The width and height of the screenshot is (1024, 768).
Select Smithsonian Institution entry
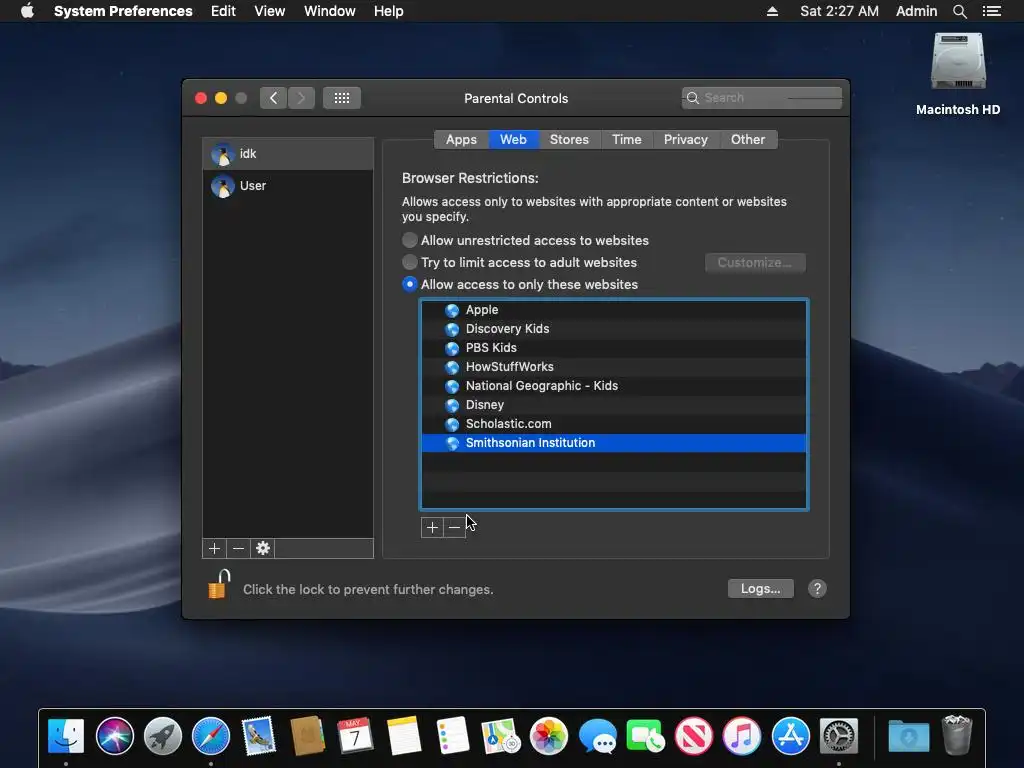click(x=614, y=443)
